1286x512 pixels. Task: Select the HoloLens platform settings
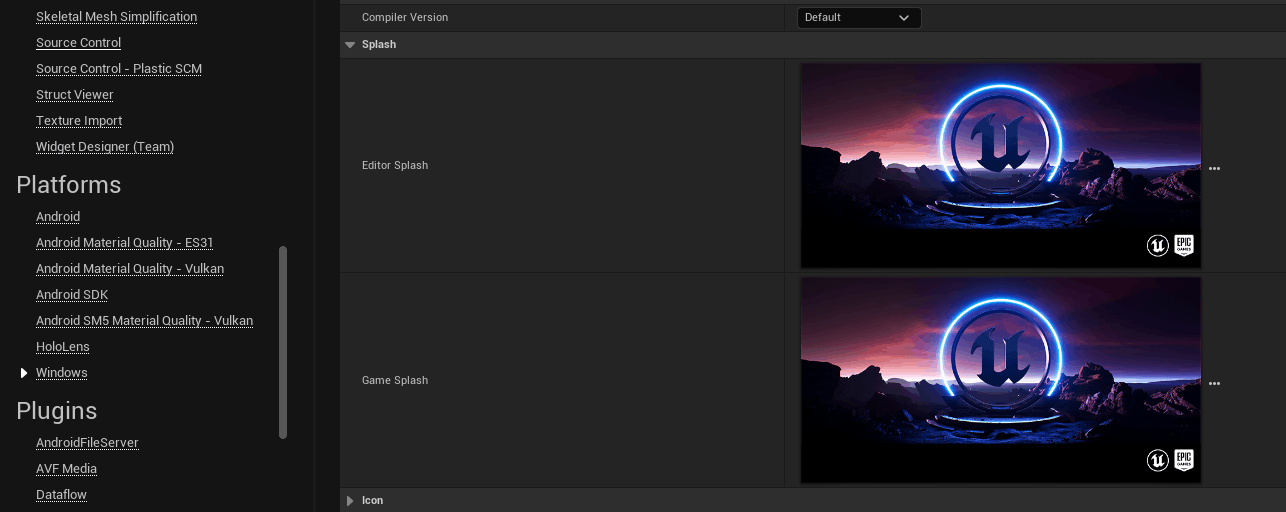63,347
